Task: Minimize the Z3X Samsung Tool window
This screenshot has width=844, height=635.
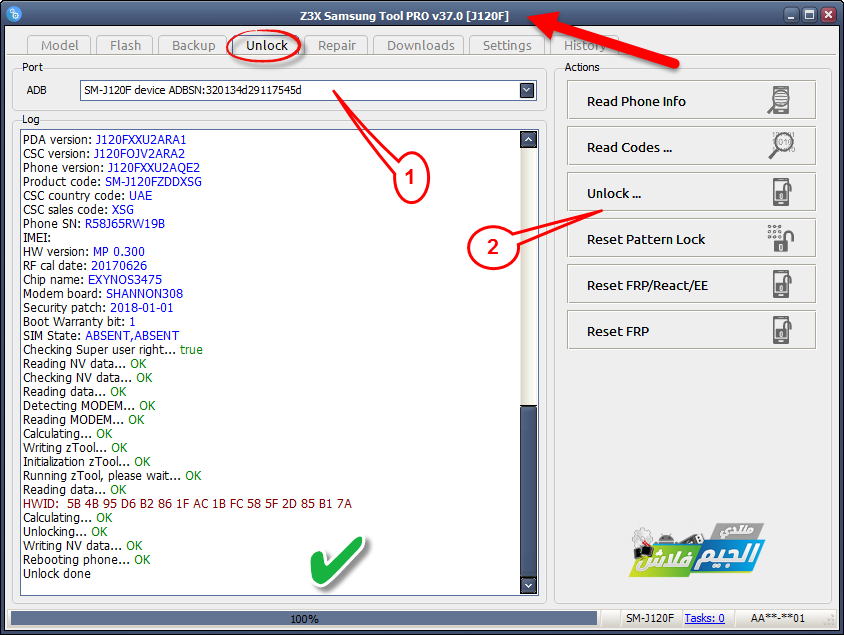Action: point(790,15)
